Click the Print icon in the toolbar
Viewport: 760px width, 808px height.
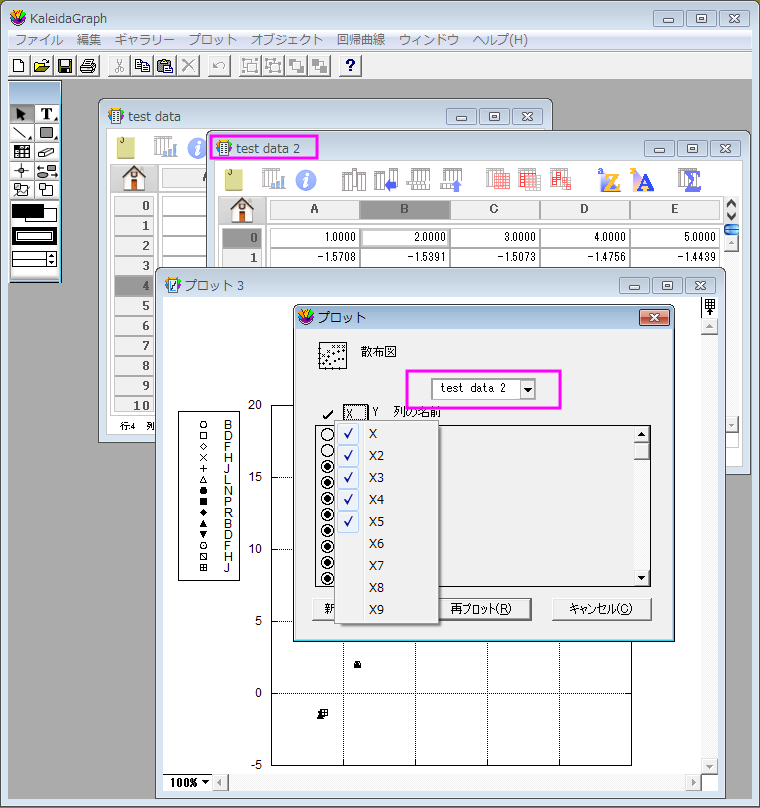(x=88, y=65)
